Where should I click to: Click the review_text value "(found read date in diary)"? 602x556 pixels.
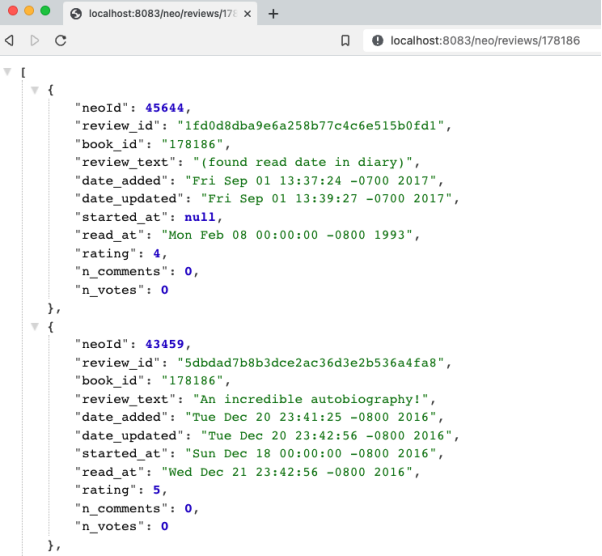(x=302, y=162)
